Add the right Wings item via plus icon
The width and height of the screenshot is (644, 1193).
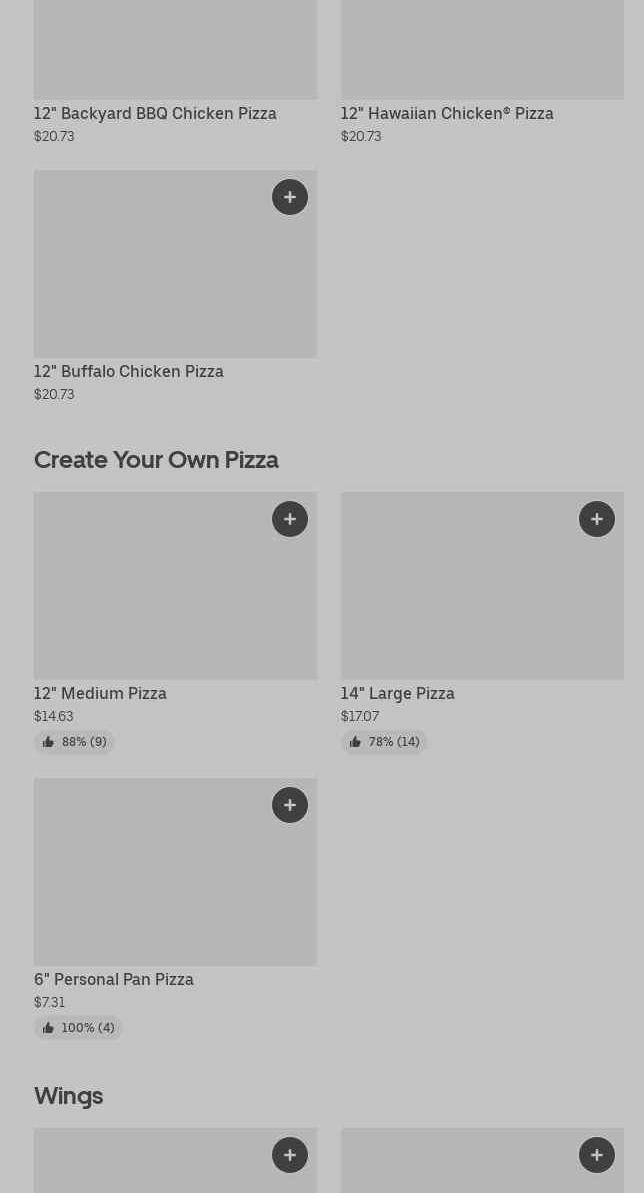(x=597, y=1155)
